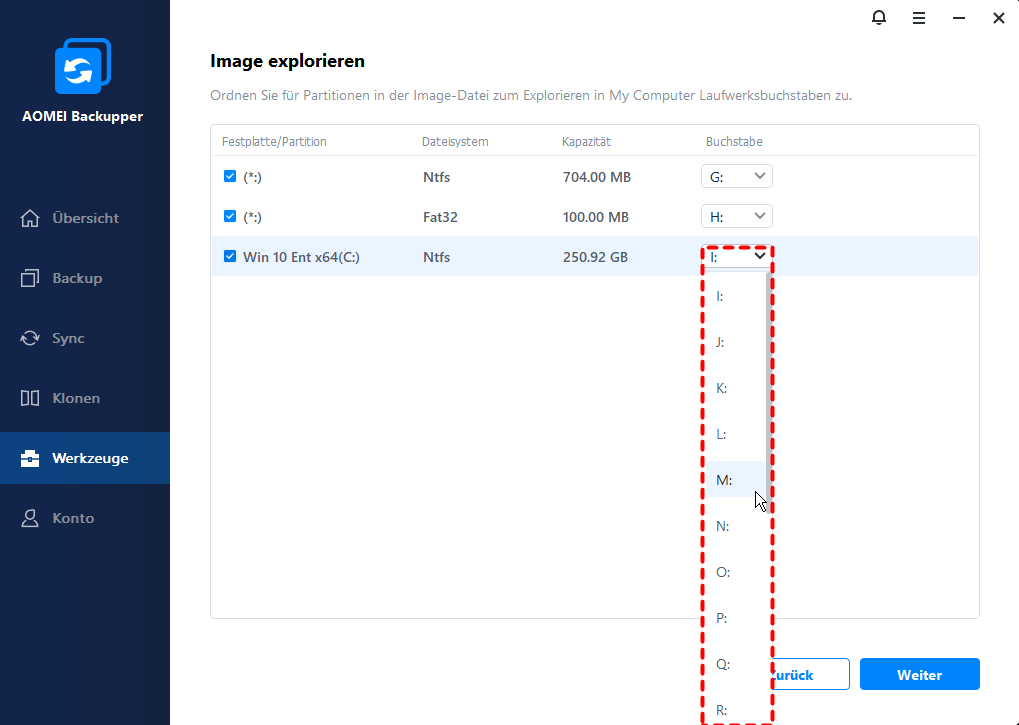Choose drive letter K: from list
Viewport: 1019px width, 725px height.
[736, 388]
